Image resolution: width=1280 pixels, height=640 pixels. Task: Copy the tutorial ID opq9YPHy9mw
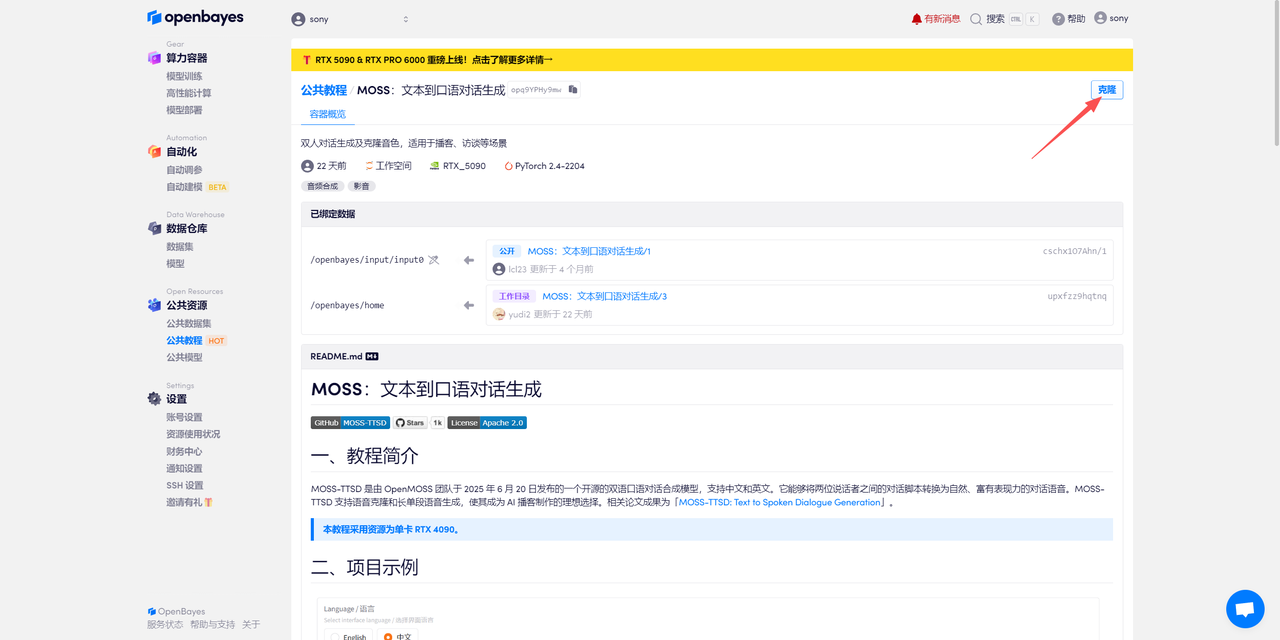pyautogui.click(x=573, y=90)
